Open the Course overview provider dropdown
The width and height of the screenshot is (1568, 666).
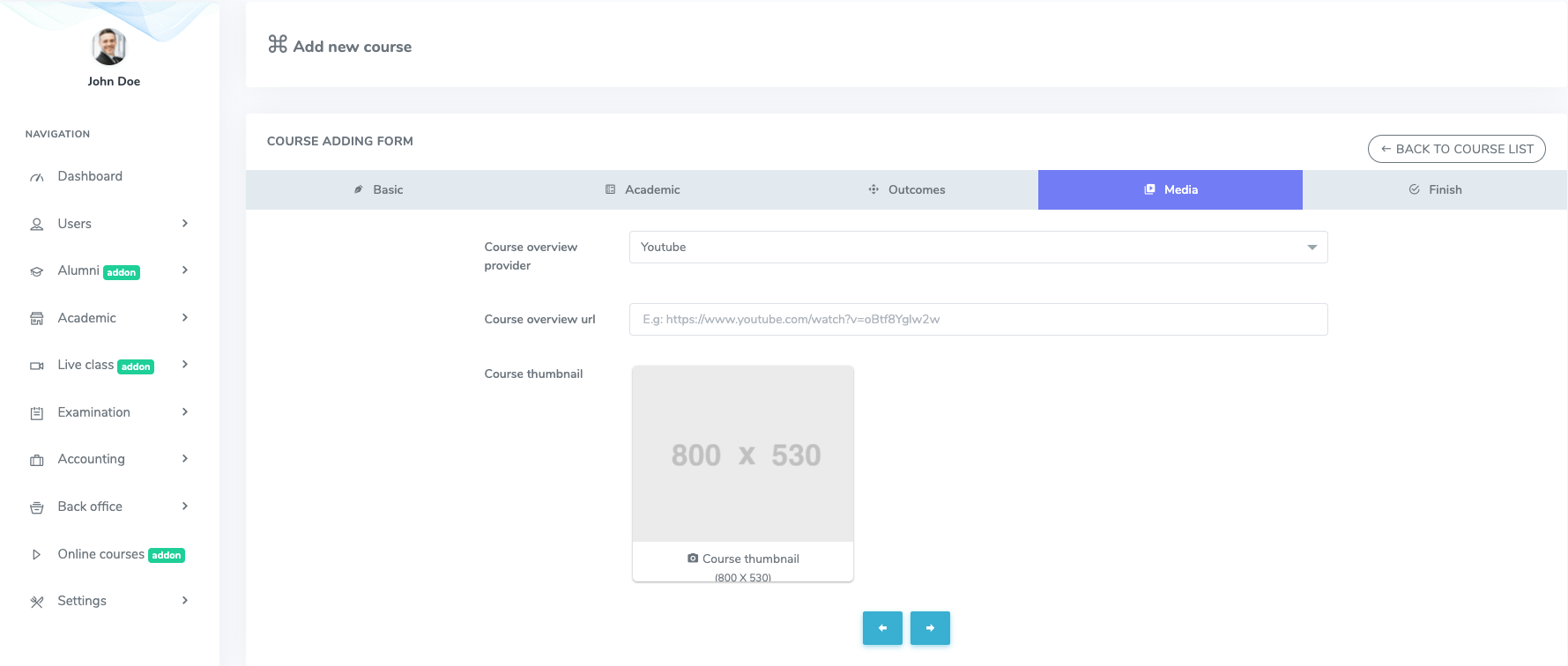(977, 248)
